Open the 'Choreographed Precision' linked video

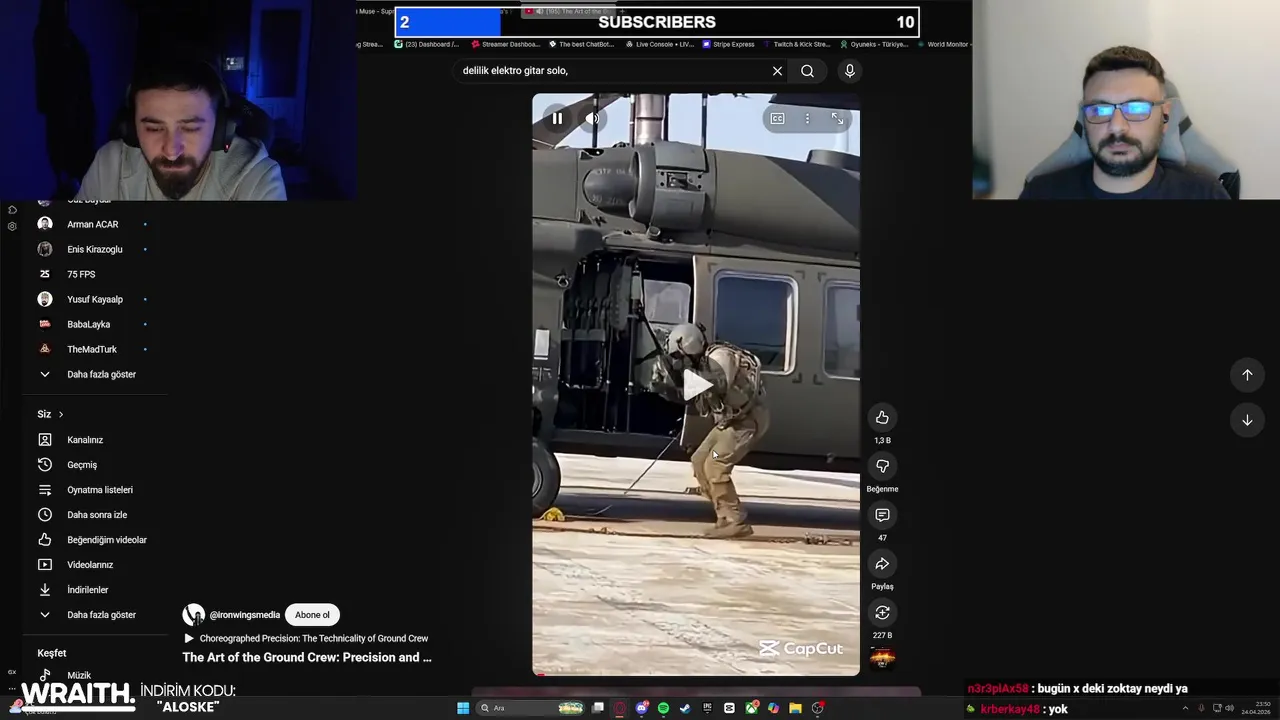click(x=306, y=638)
